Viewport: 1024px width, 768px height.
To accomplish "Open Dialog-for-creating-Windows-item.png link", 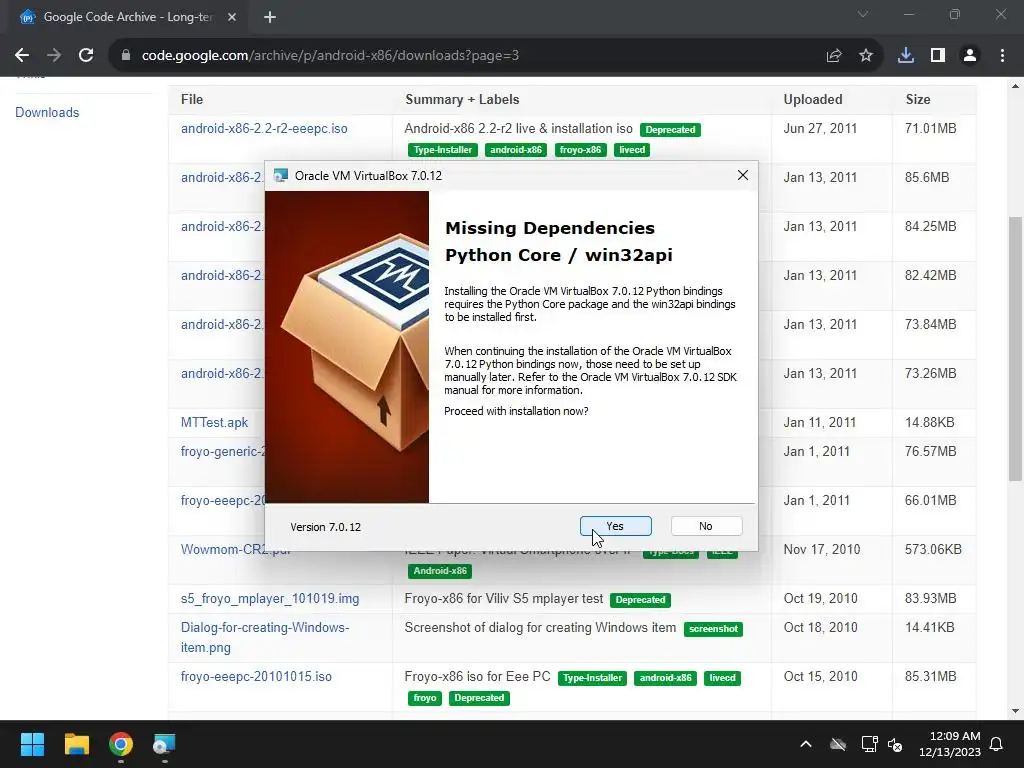I will (x=265, y=637).
